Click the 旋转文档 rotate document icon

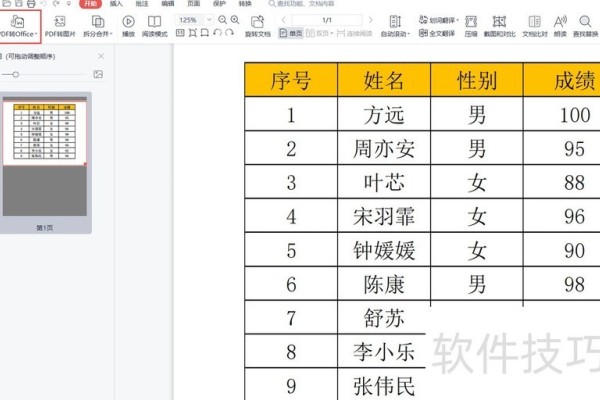(258, 21)
